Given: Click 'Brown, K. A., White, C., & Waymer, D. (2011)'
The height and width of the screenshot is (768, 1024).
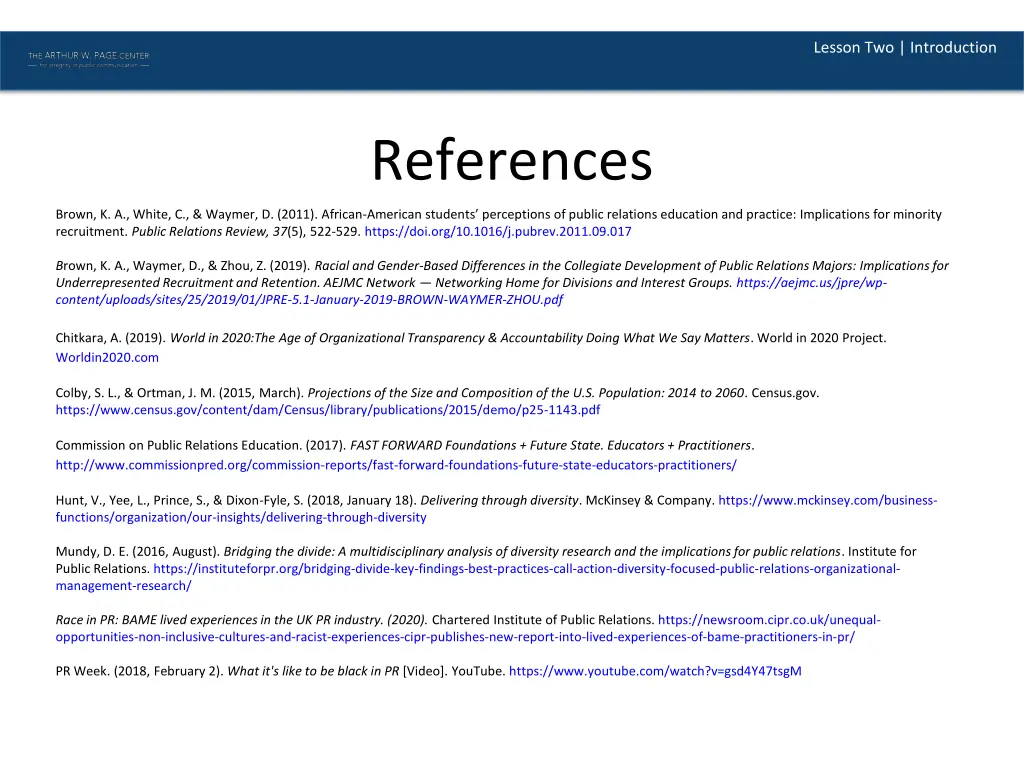Looking at the screenshot, I should [x=186, y=214].
